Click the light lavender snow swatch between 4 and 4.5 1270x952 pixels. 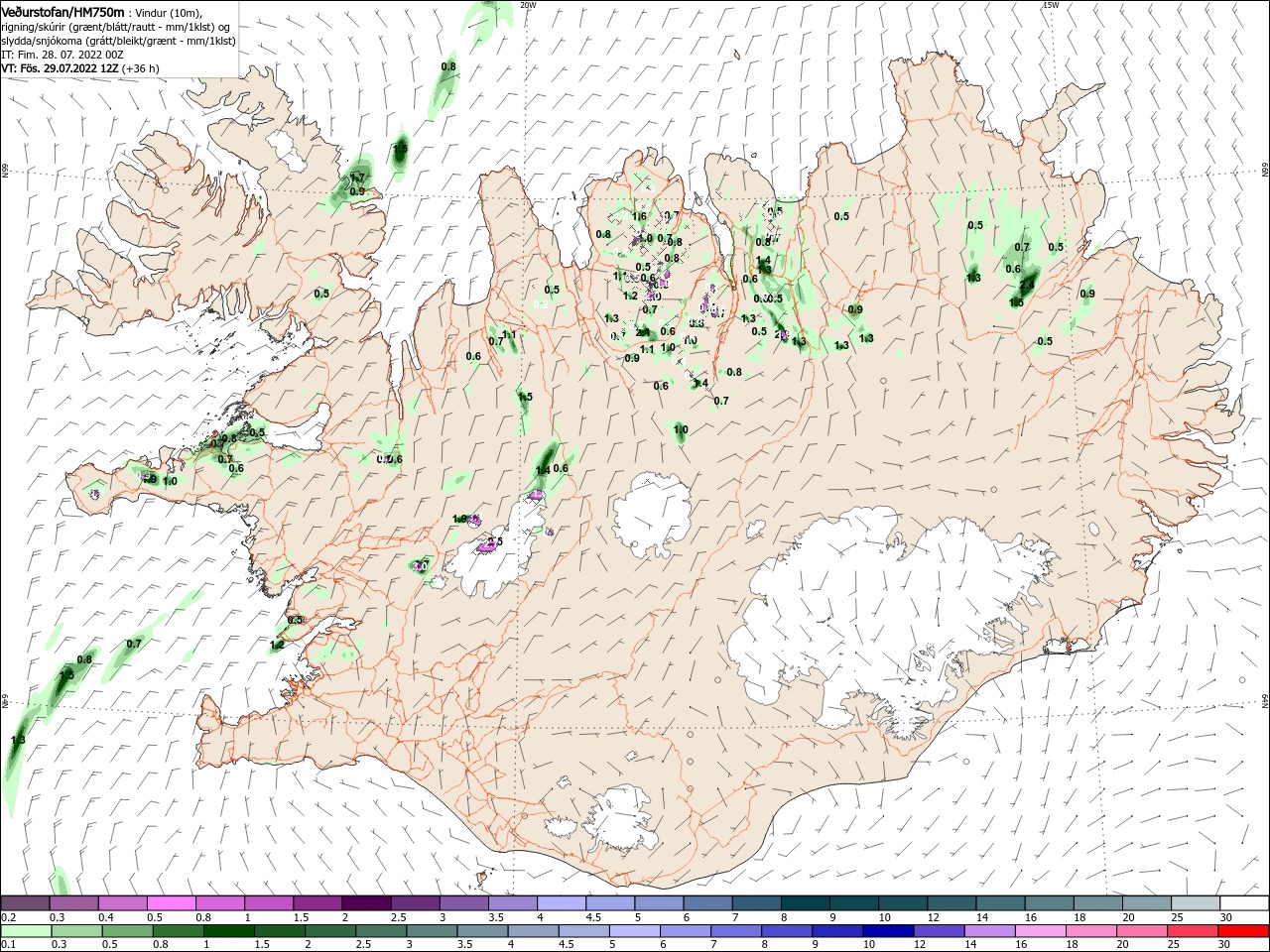coord(562,903)
